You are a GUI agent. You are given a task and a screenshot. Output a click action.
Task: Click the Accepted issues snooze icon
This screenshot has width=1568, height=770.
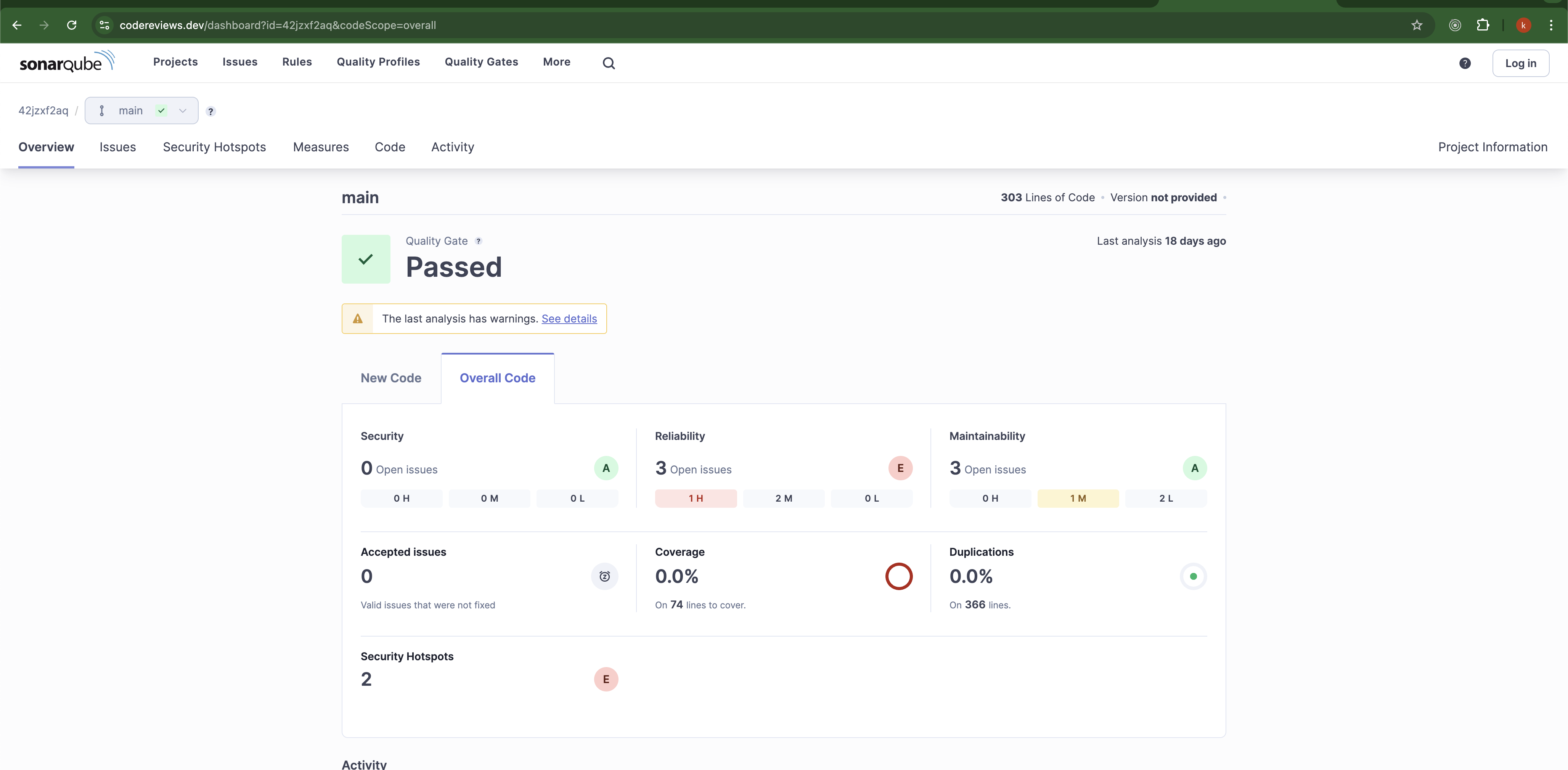pos(604,576)
